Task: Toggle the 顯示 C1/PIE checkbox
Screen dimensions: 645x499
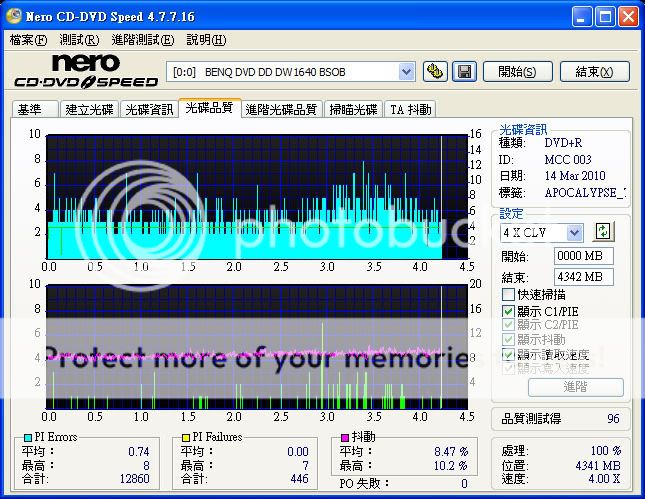Action: tap(508, 311)
